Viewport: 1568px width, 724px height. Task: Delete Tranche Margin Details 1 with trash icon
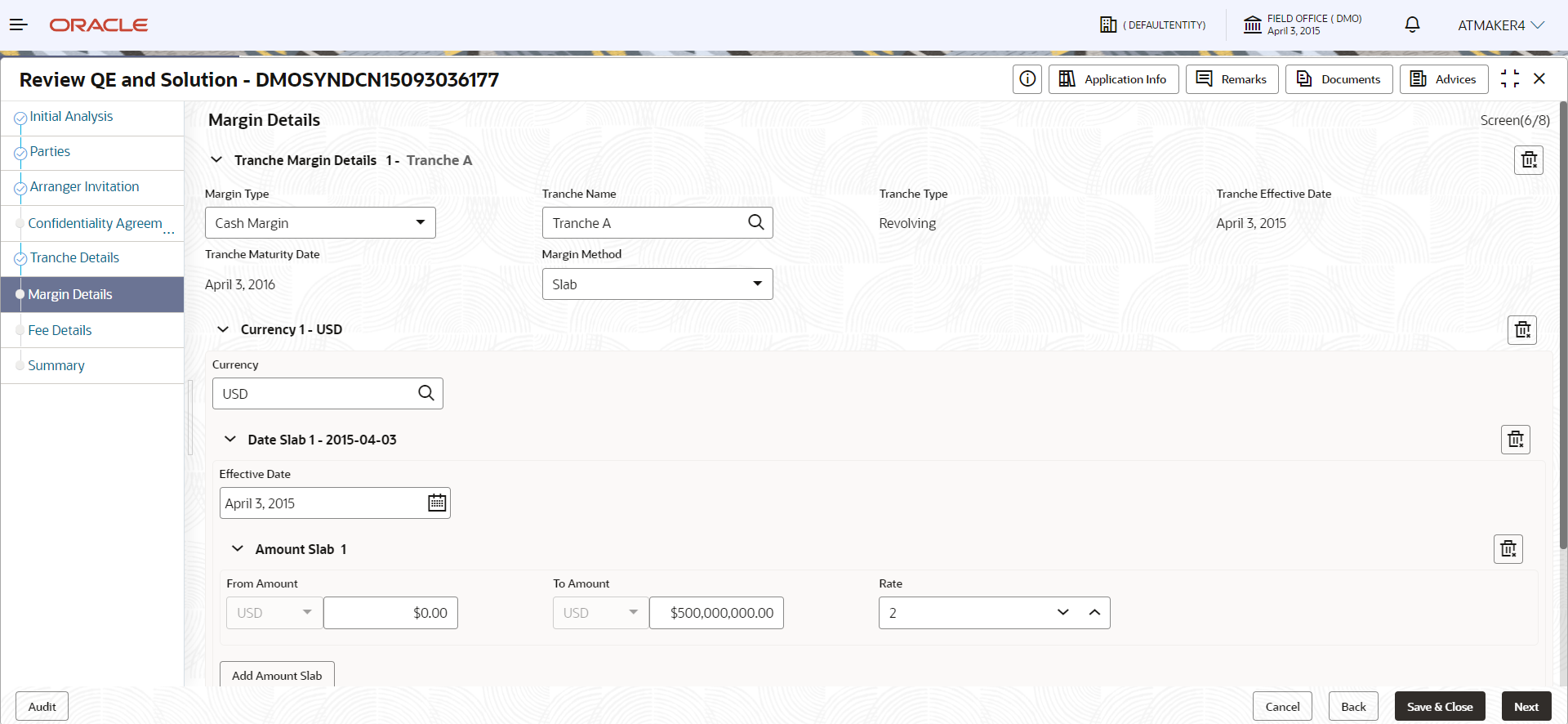click(1529, 160)
